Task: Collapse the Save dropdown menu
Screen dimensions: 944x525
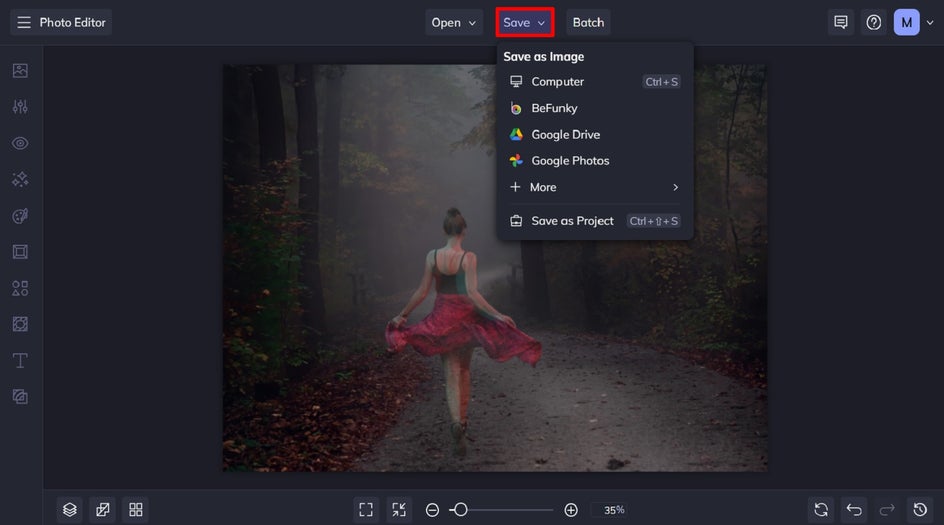Action: [x=524, y=22]
